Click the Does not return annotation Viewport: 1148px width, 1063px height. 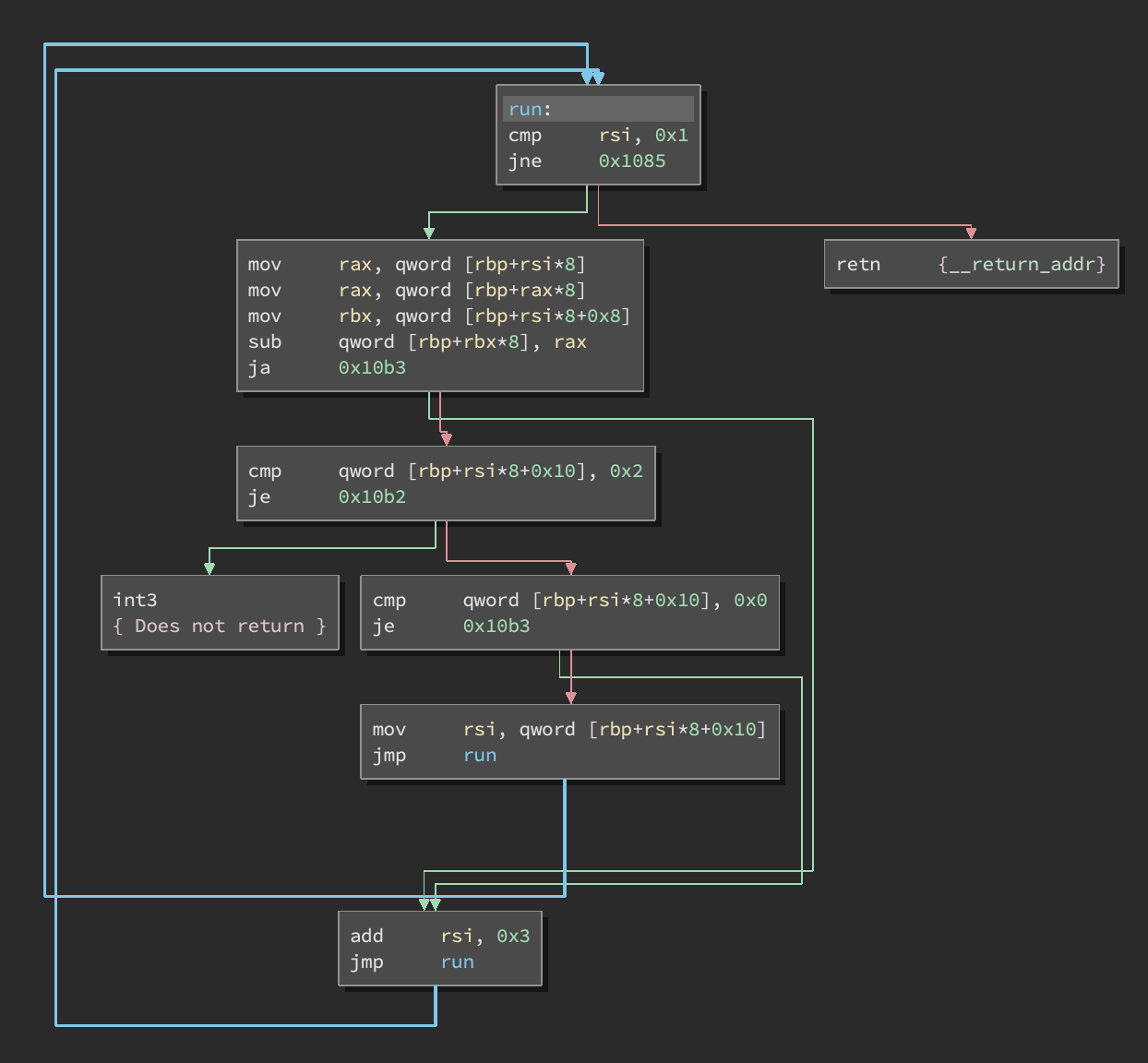[220, 626]
